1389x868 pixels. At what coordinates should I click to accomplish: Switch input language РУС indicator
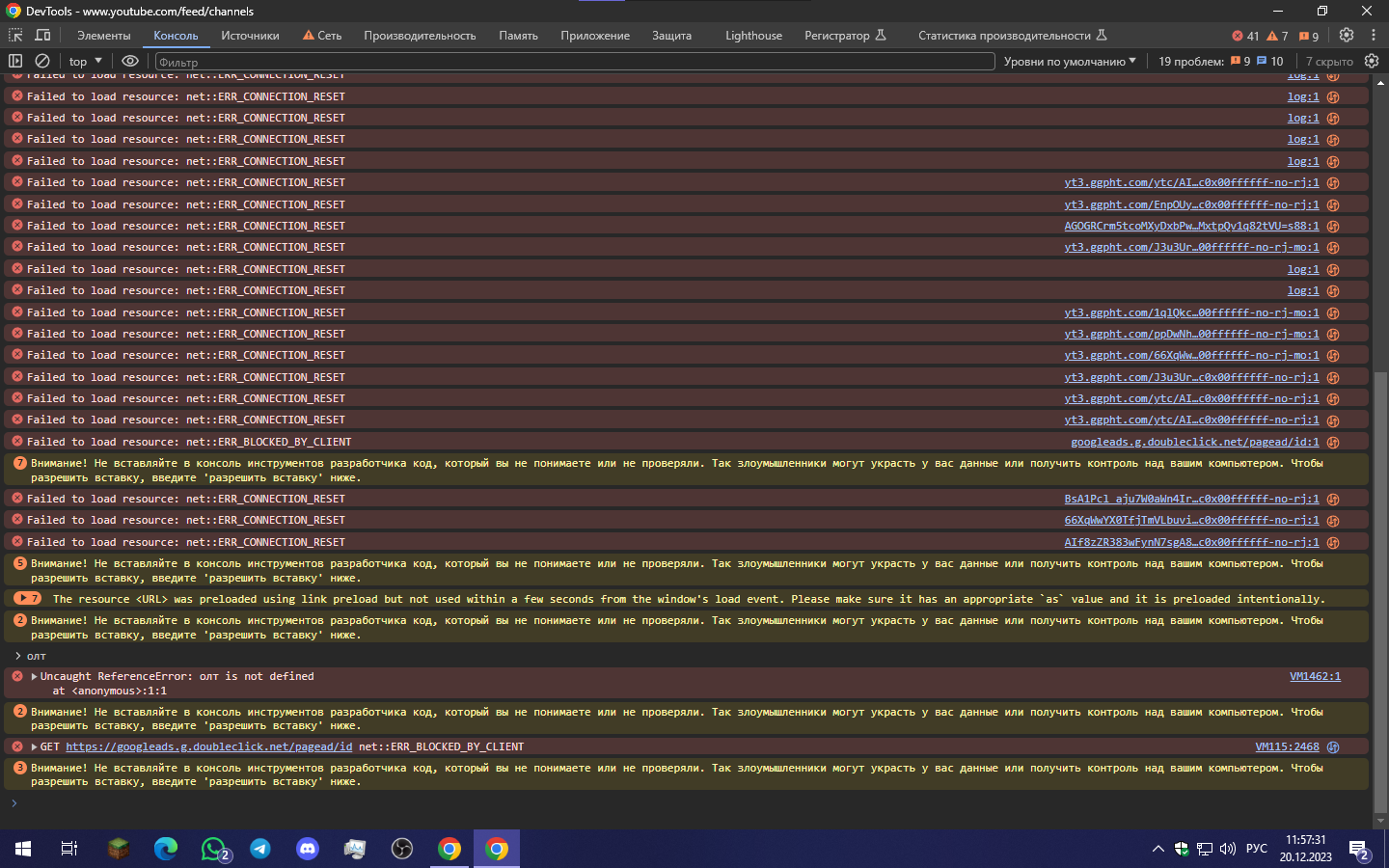[1257, 849]
